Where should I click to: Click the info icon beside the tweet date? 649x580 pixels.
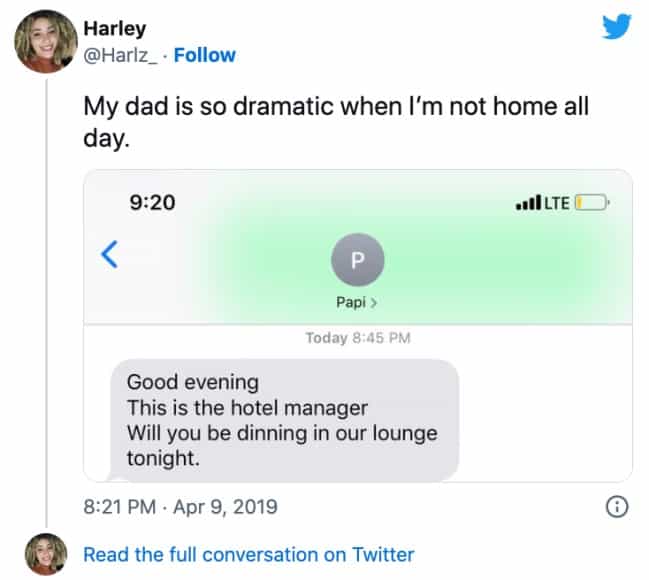[617, 507]
